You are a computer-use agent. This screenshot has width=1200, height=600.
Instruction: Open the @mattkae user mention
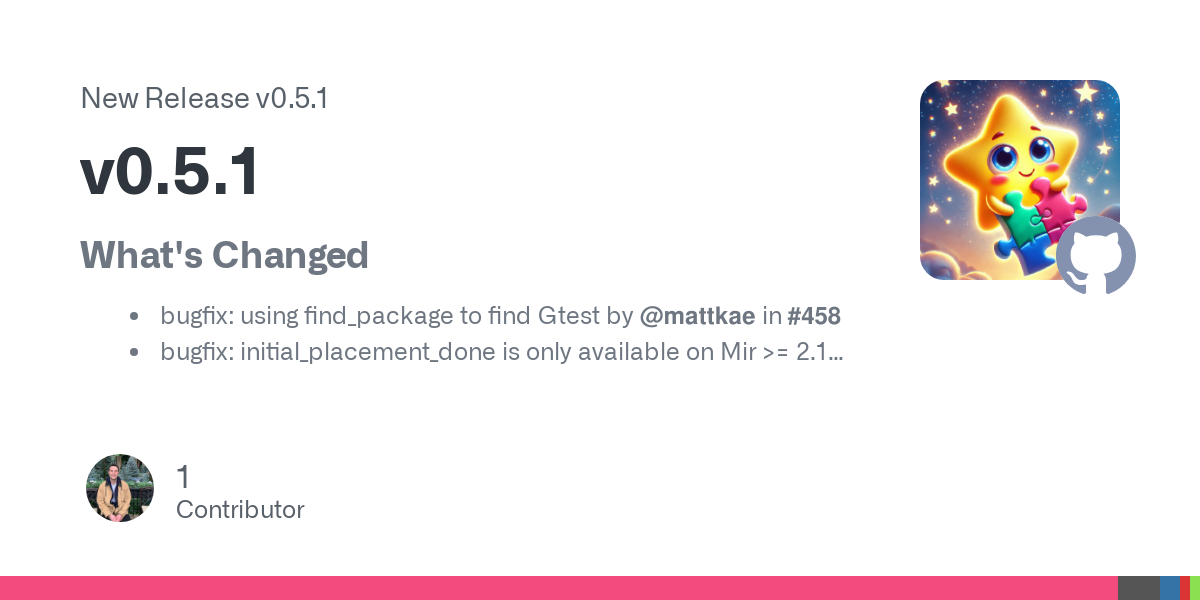tap(697, 316)
